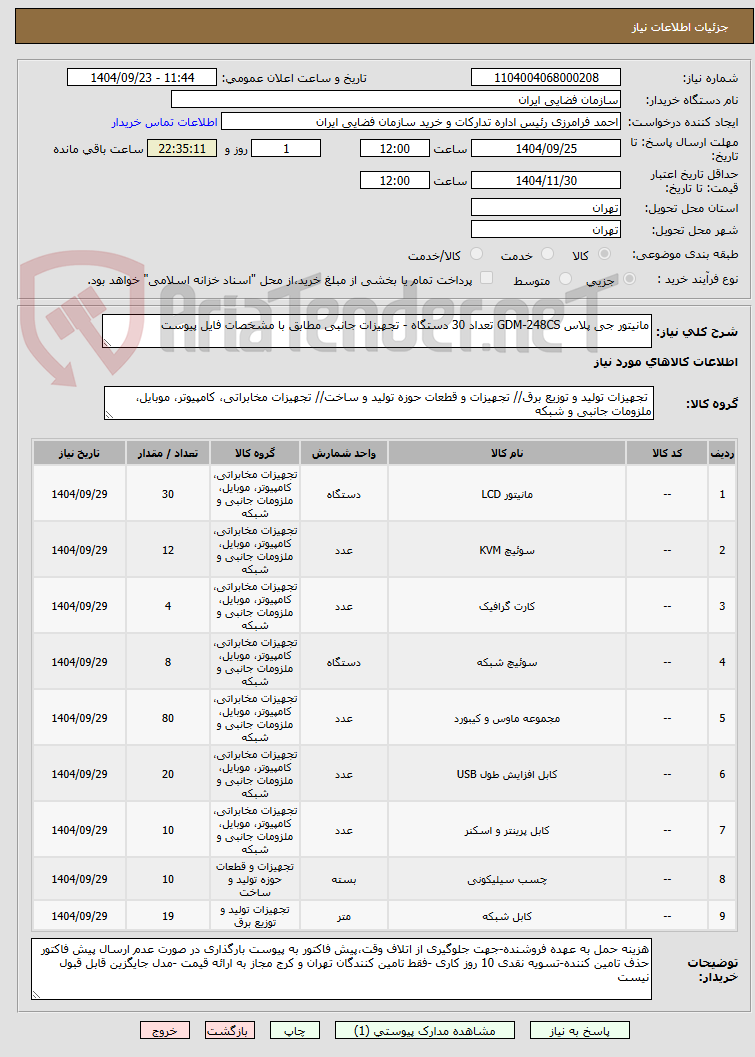
Task: Click the پاسخ به نیاز button
Action: click(580, 1031)
